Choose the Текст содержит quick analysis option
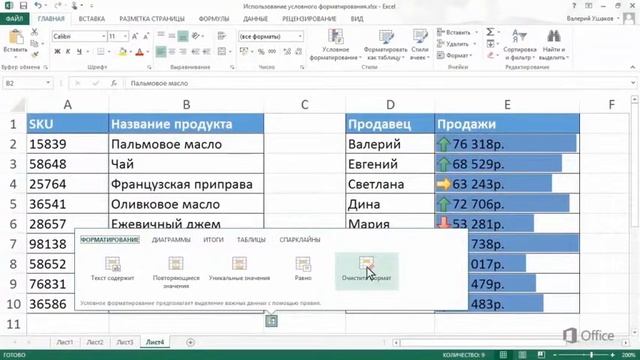The image size is (640, 360). point(113,269)
